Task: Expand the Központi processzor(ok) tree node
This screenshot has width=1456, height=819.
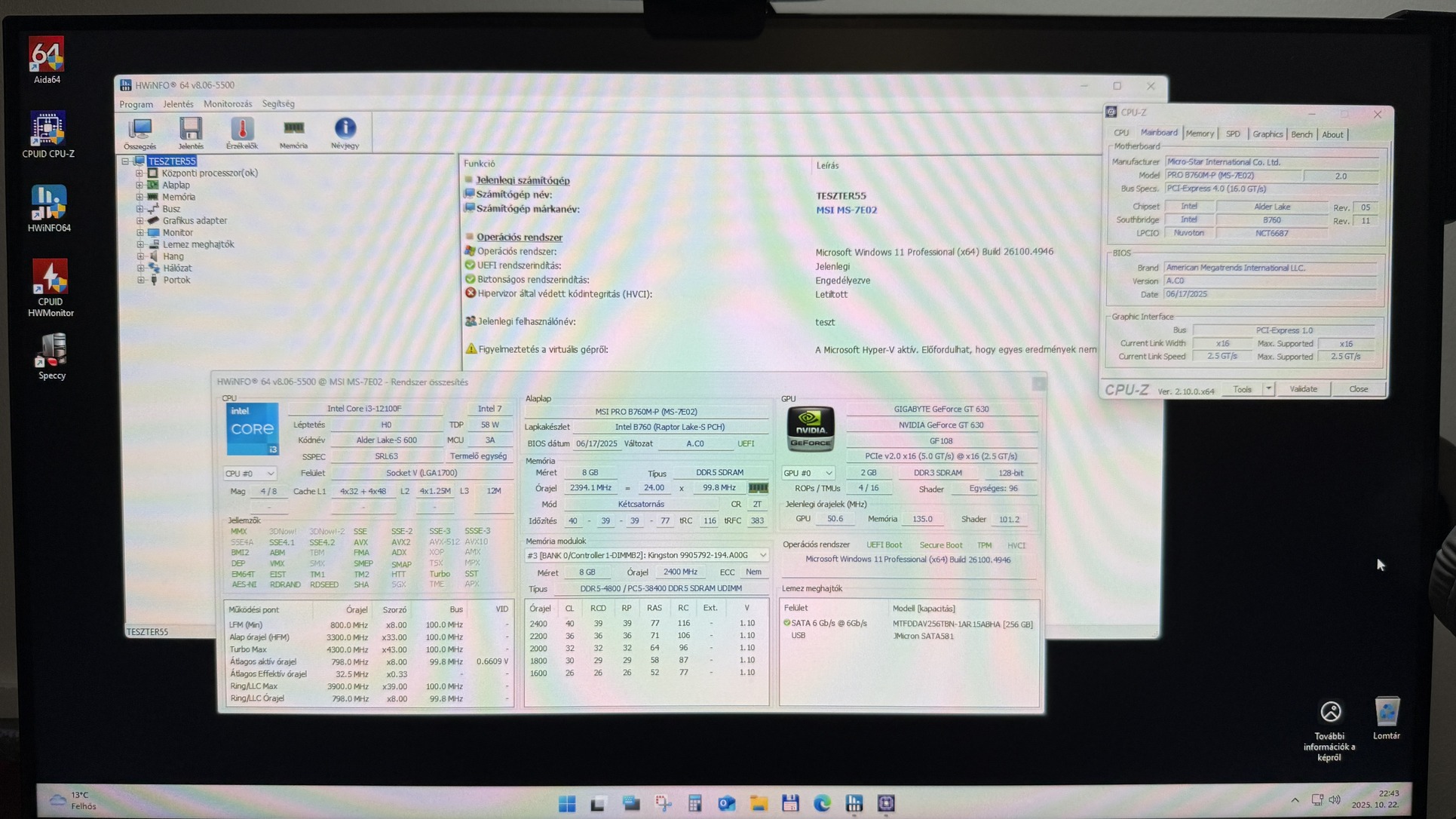Action: pos(139,173)
